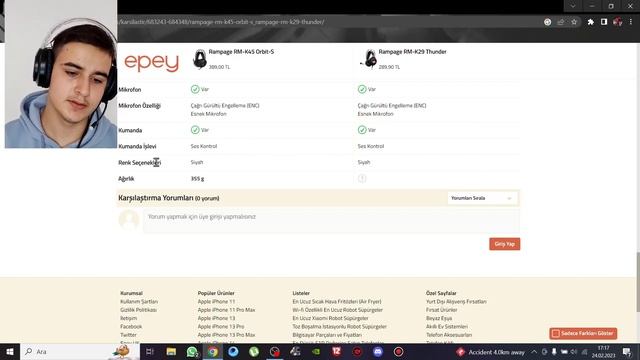
Task: Click the Giriş Yap button
Action: click(504, 244)
